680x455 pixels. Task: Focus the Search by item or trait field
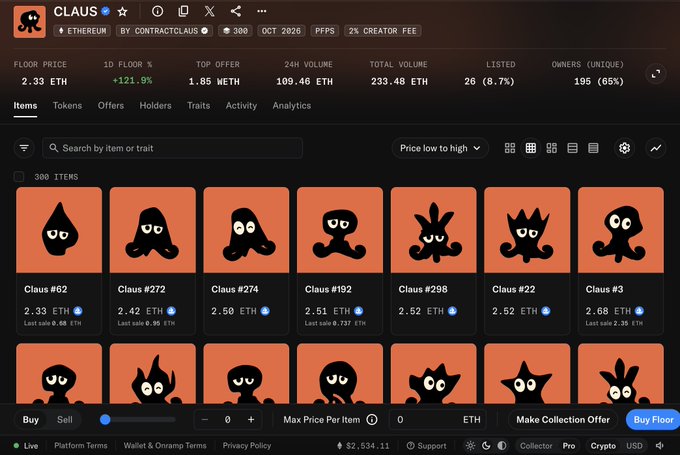point(173,148)
